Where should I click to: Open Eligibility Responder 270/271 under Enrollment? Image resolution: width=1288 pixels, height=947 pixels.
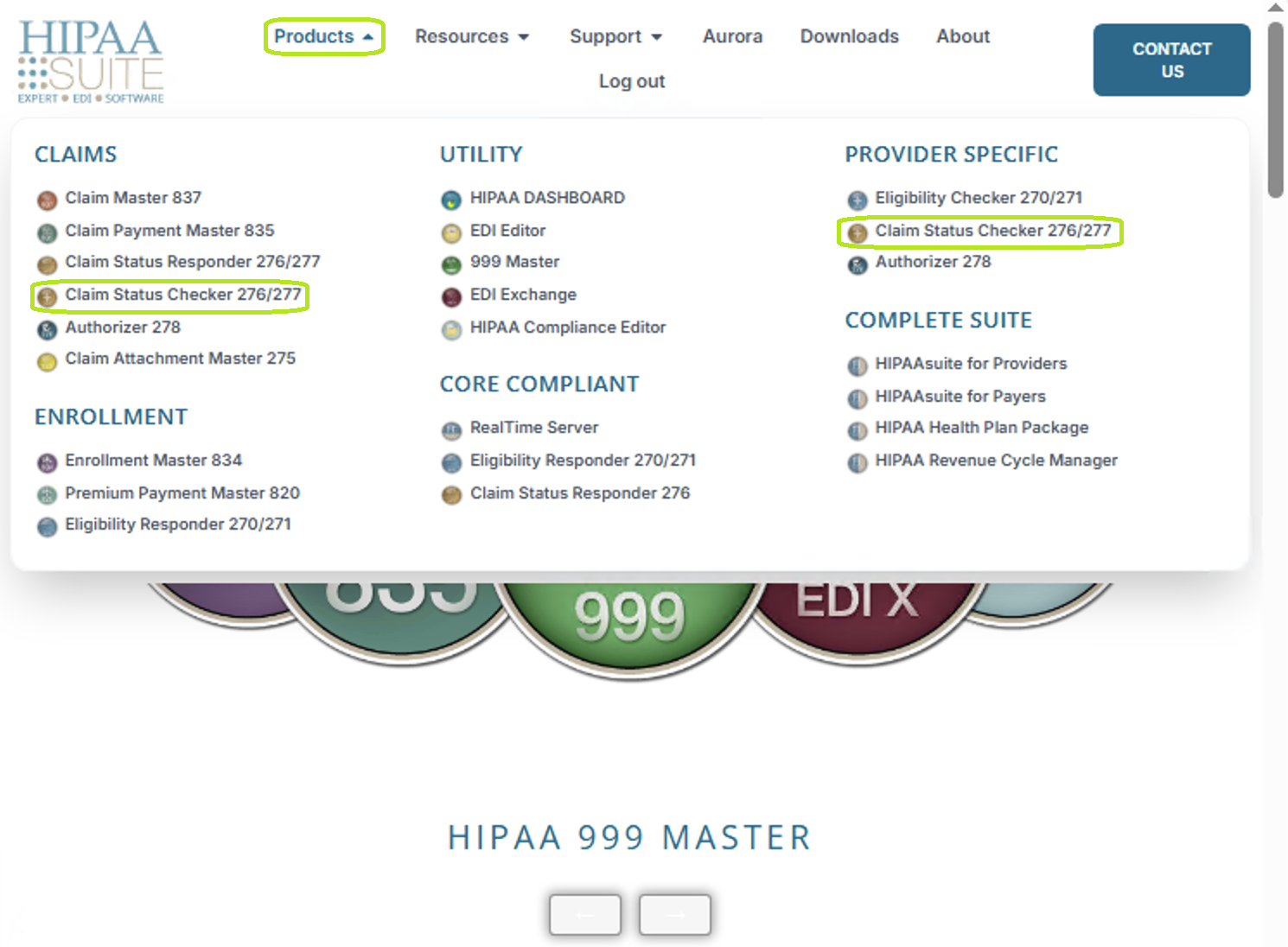[178, 524]
